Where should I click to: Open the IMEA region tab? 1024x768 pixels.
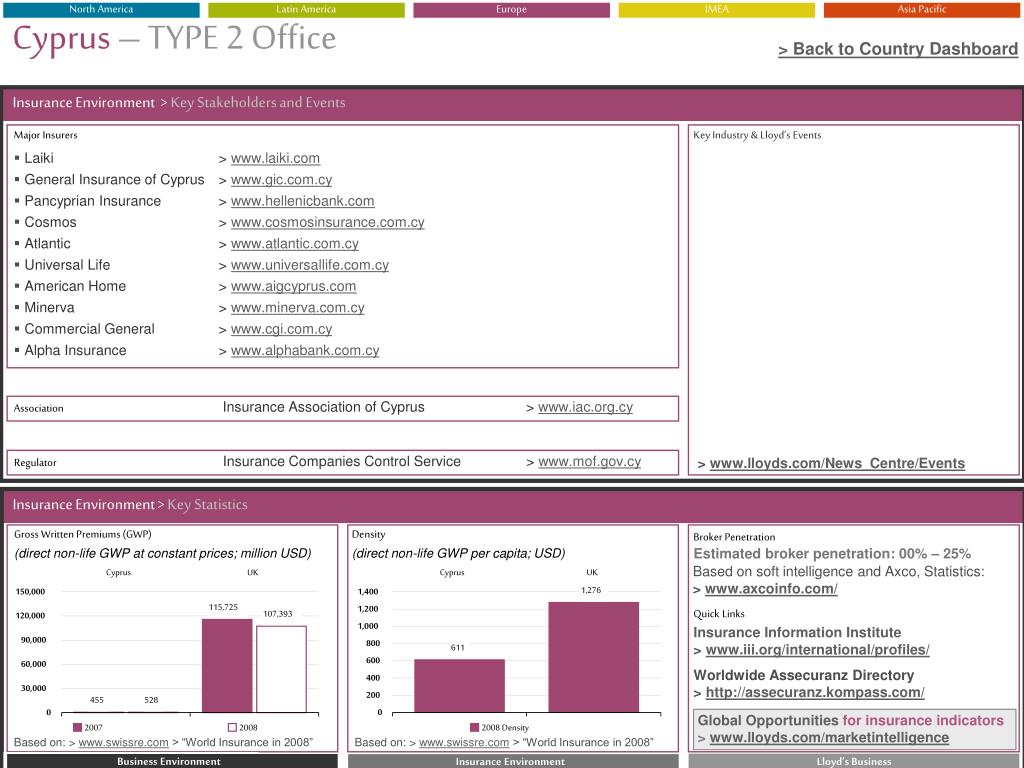[716, 9]
